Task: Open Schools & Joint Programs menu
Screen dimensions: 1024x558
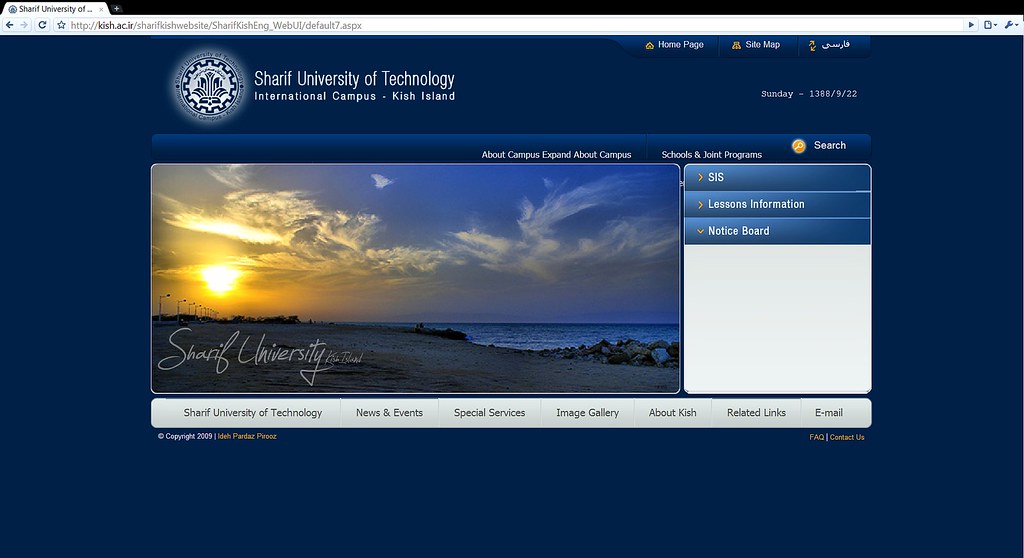Action: tap(711, 155)
